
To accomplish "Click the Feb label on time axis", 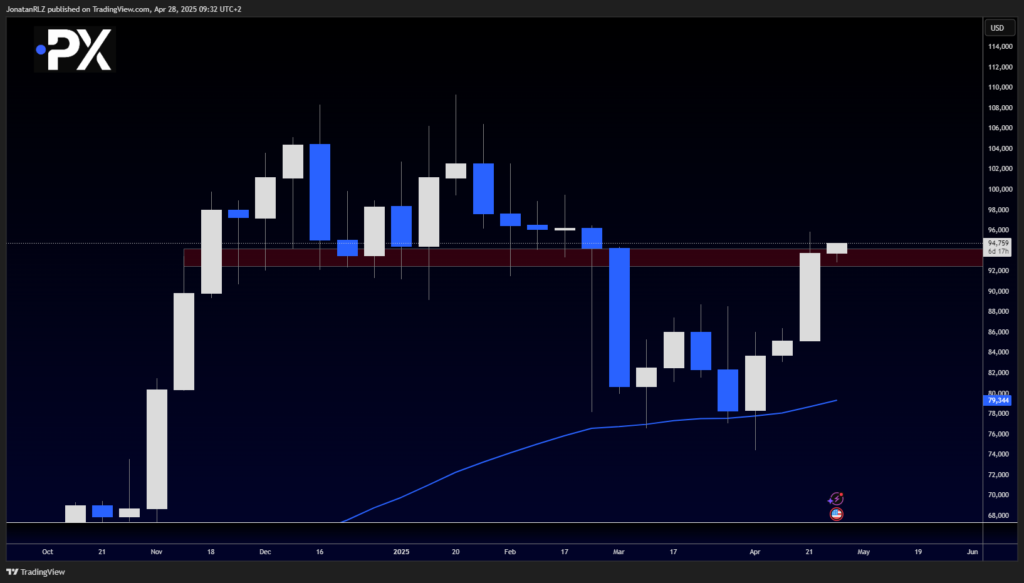I will [x=510, y=552].
